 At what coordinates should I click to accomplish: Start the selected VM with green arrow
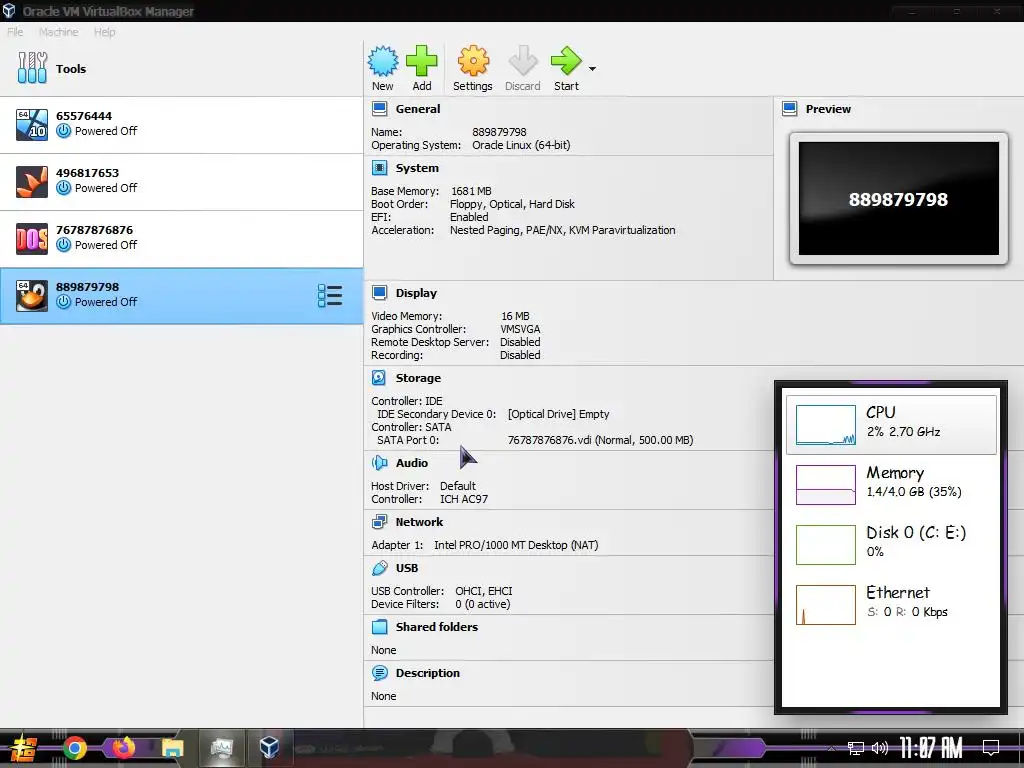[566, 61]
